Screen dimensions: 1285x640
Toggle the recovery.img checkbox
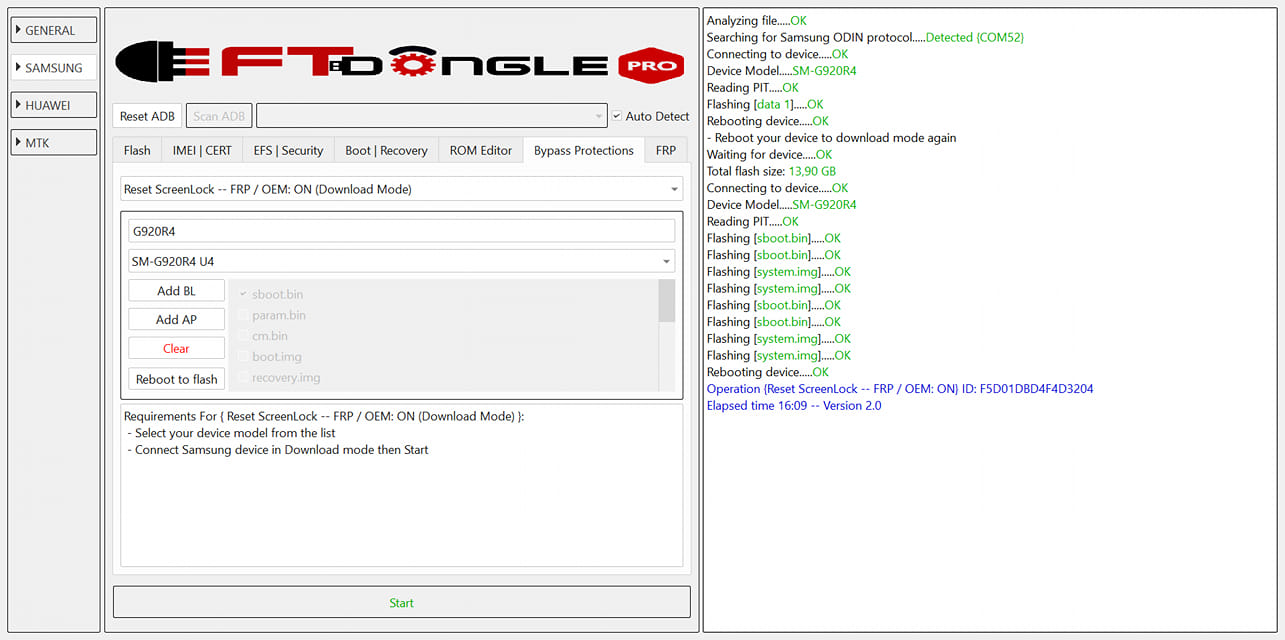coord(244,378)
